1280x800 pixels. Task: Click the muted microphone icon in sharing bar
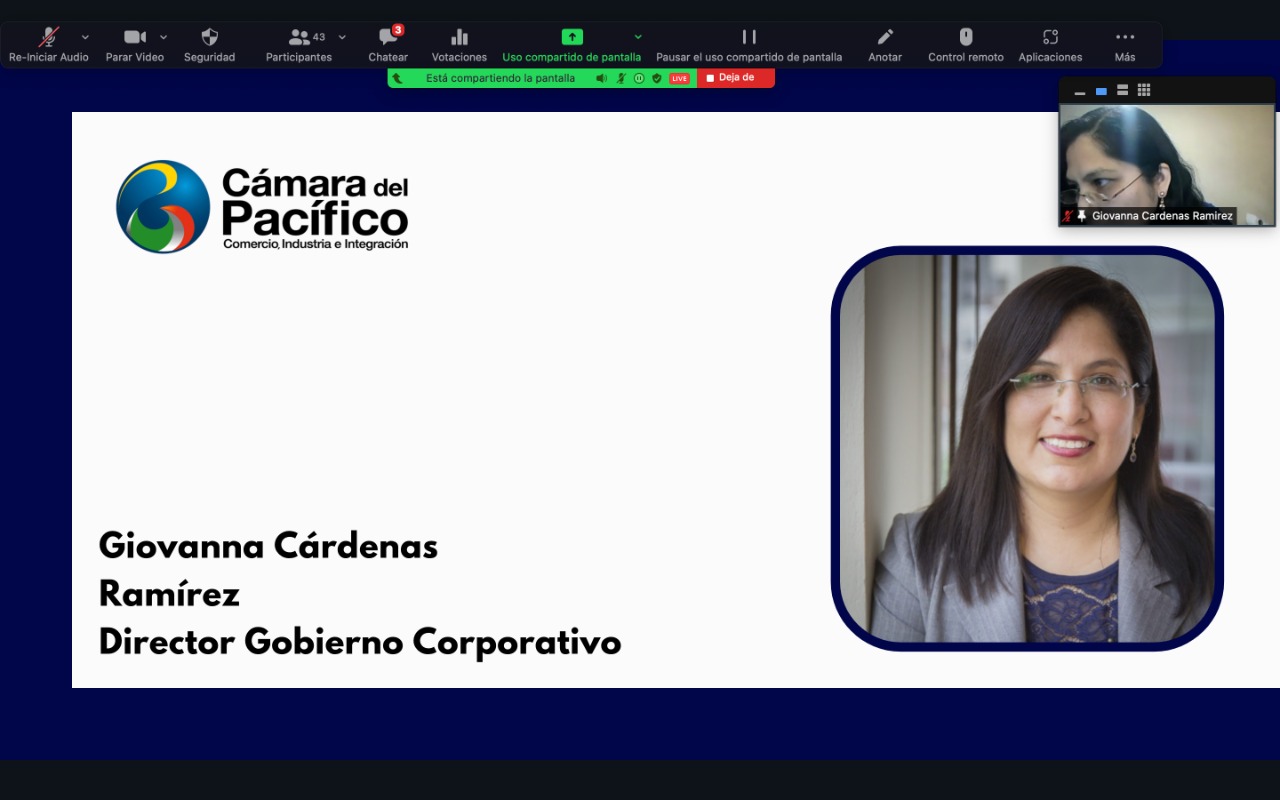(621, 78)
